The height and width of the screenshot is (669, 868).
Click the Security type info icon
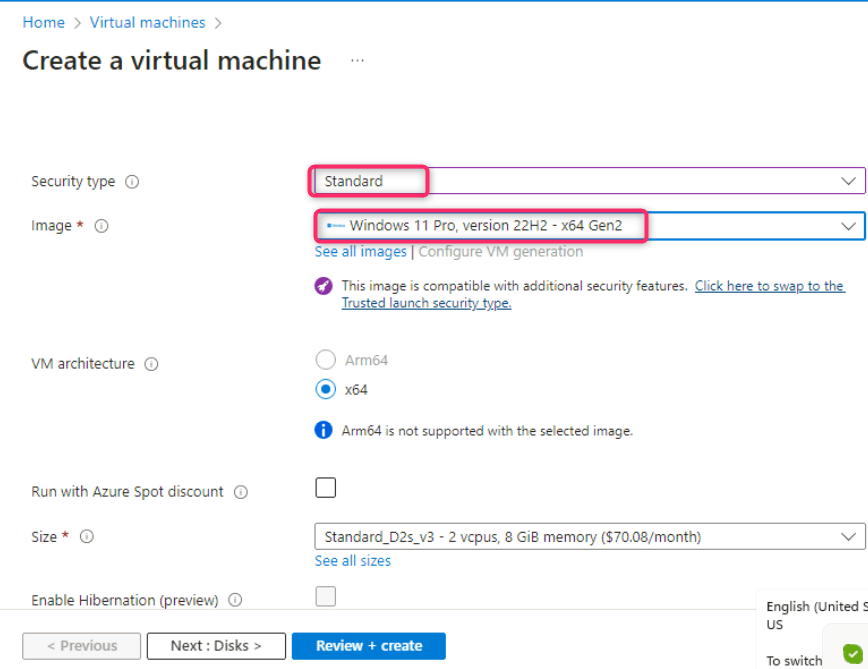coord(132,182)
